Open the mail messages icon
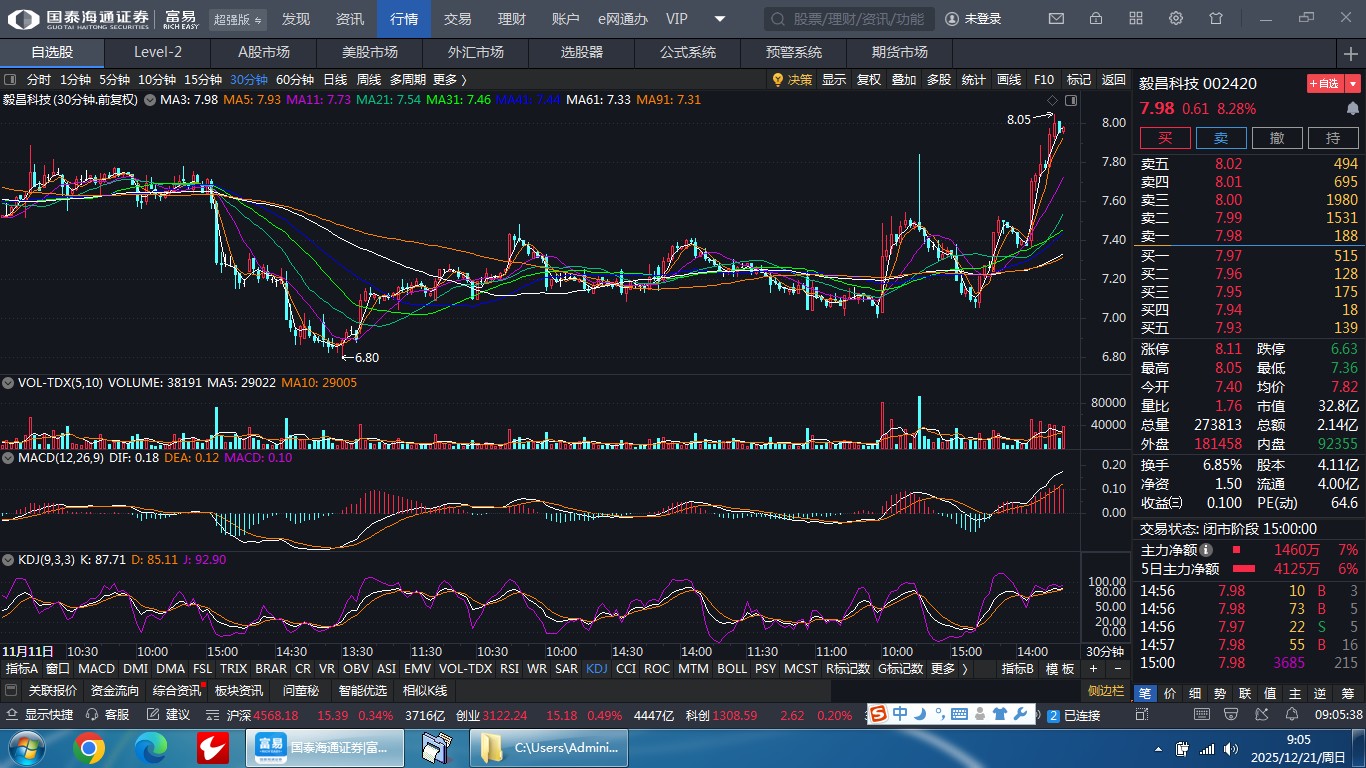 1056,19
